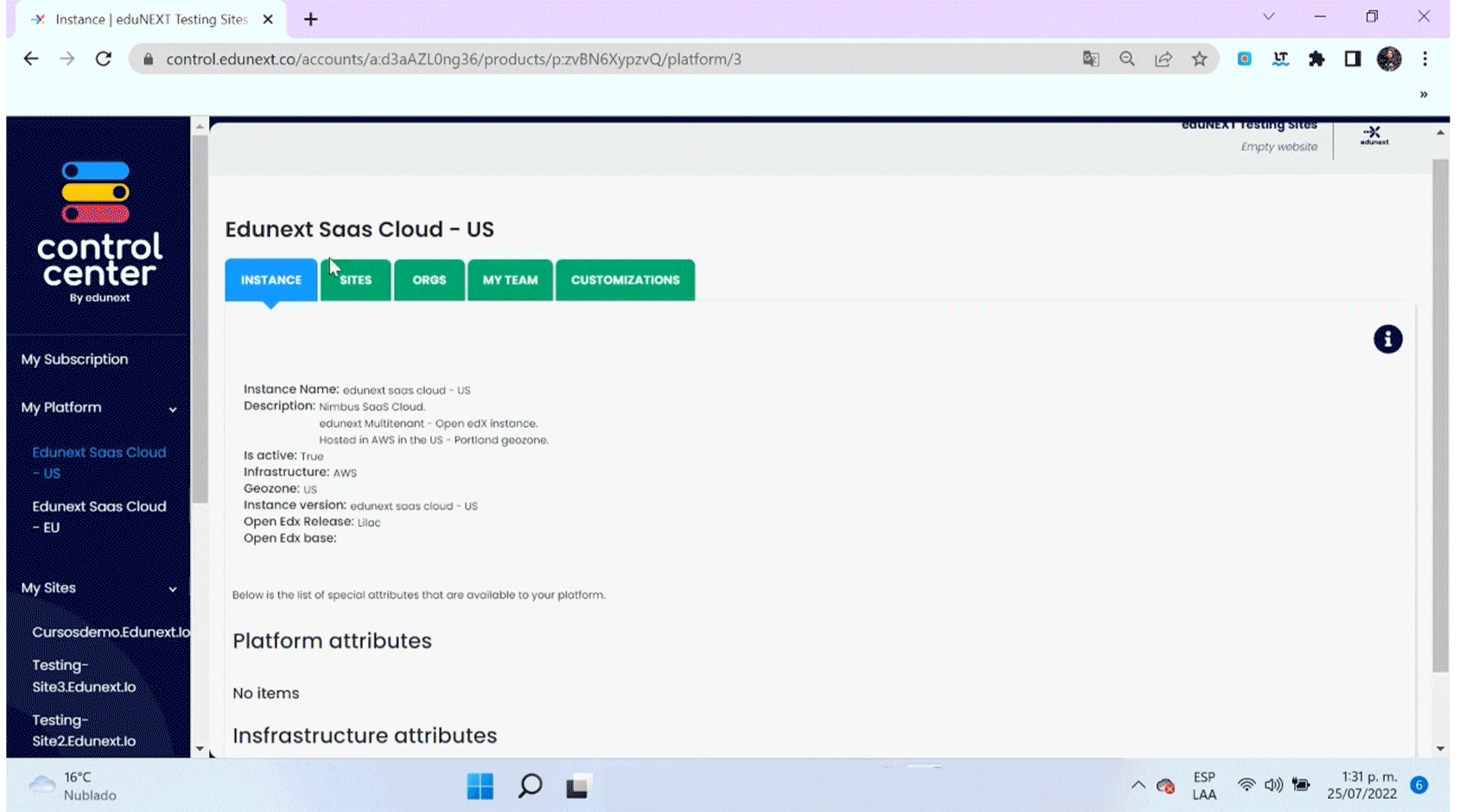
Task: Go back with browser back arrow
Action: coord(31,59)
